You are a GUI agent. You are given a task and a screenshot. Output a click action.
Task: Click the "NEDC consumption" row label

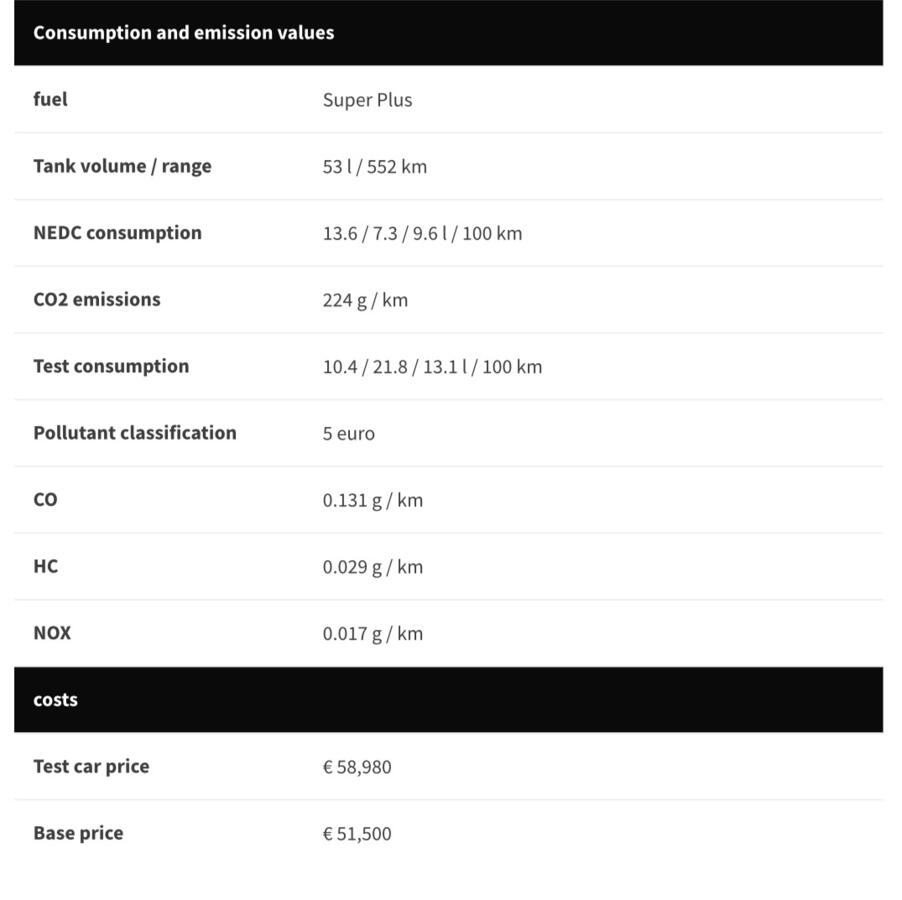tap(117, 233)
